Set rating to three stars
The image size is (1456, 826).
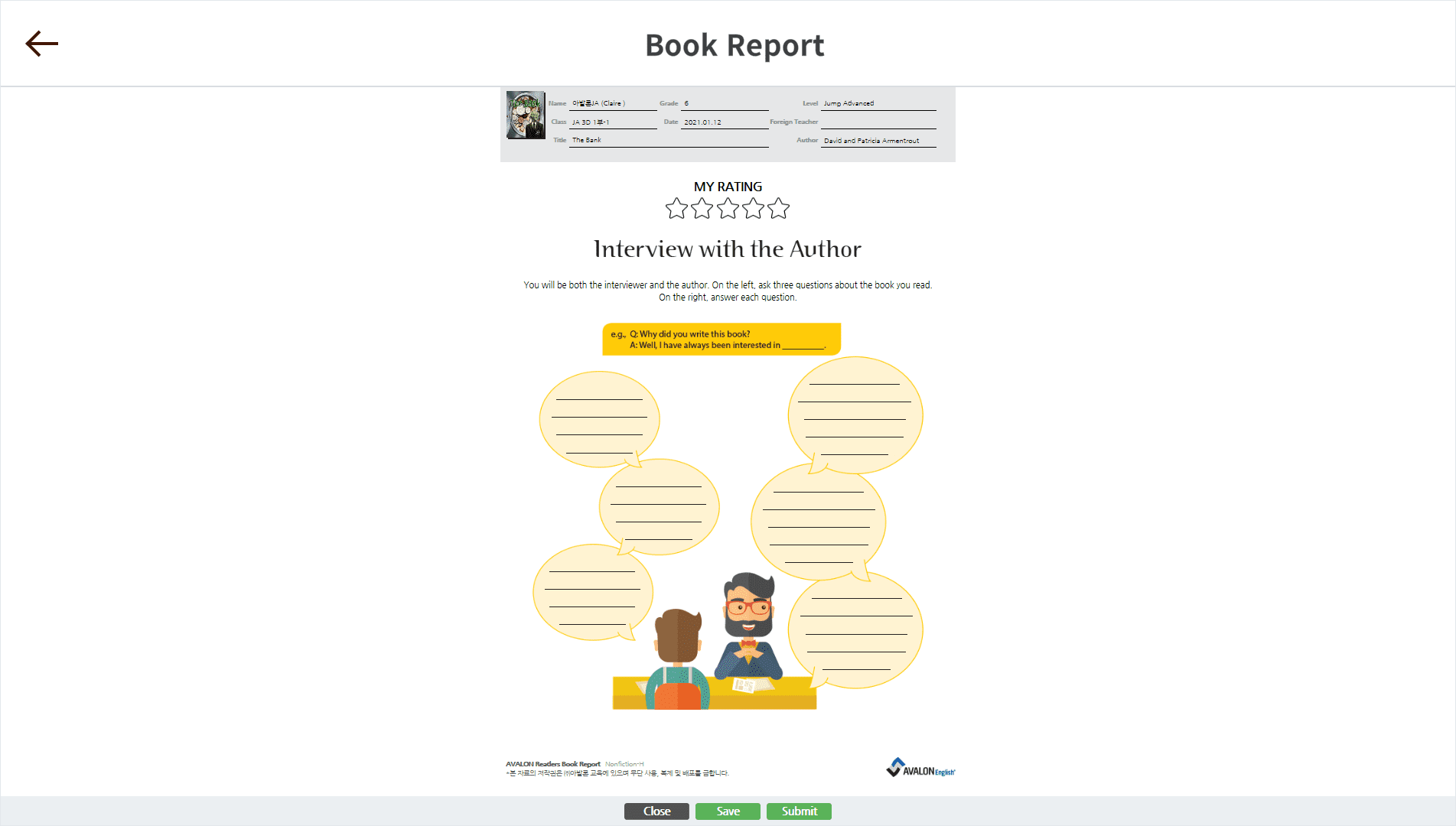[x=728, y=208]
